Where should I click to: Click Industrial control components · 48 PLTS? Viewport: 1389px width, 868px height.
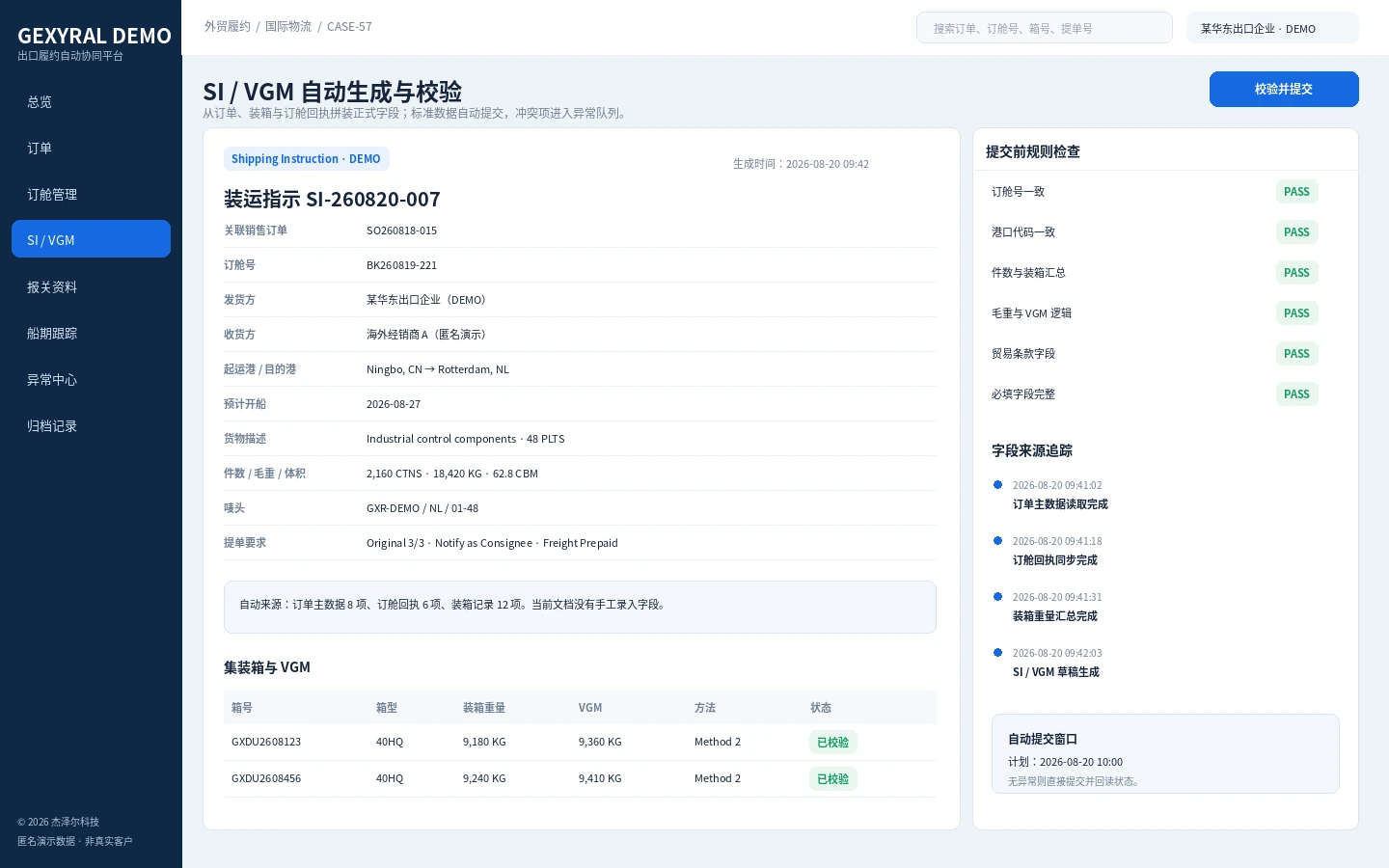coord(466,439)
